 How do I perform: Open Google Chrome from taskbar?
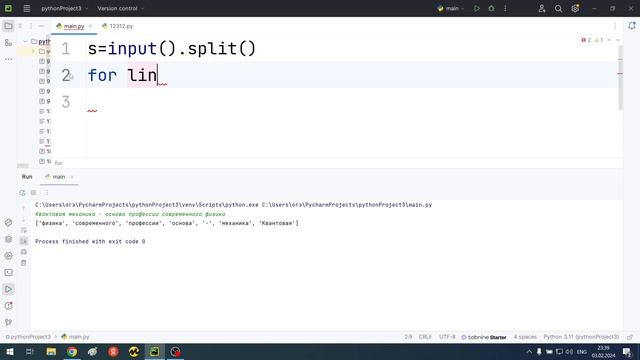pyautogui.click(x=72, y=351)
